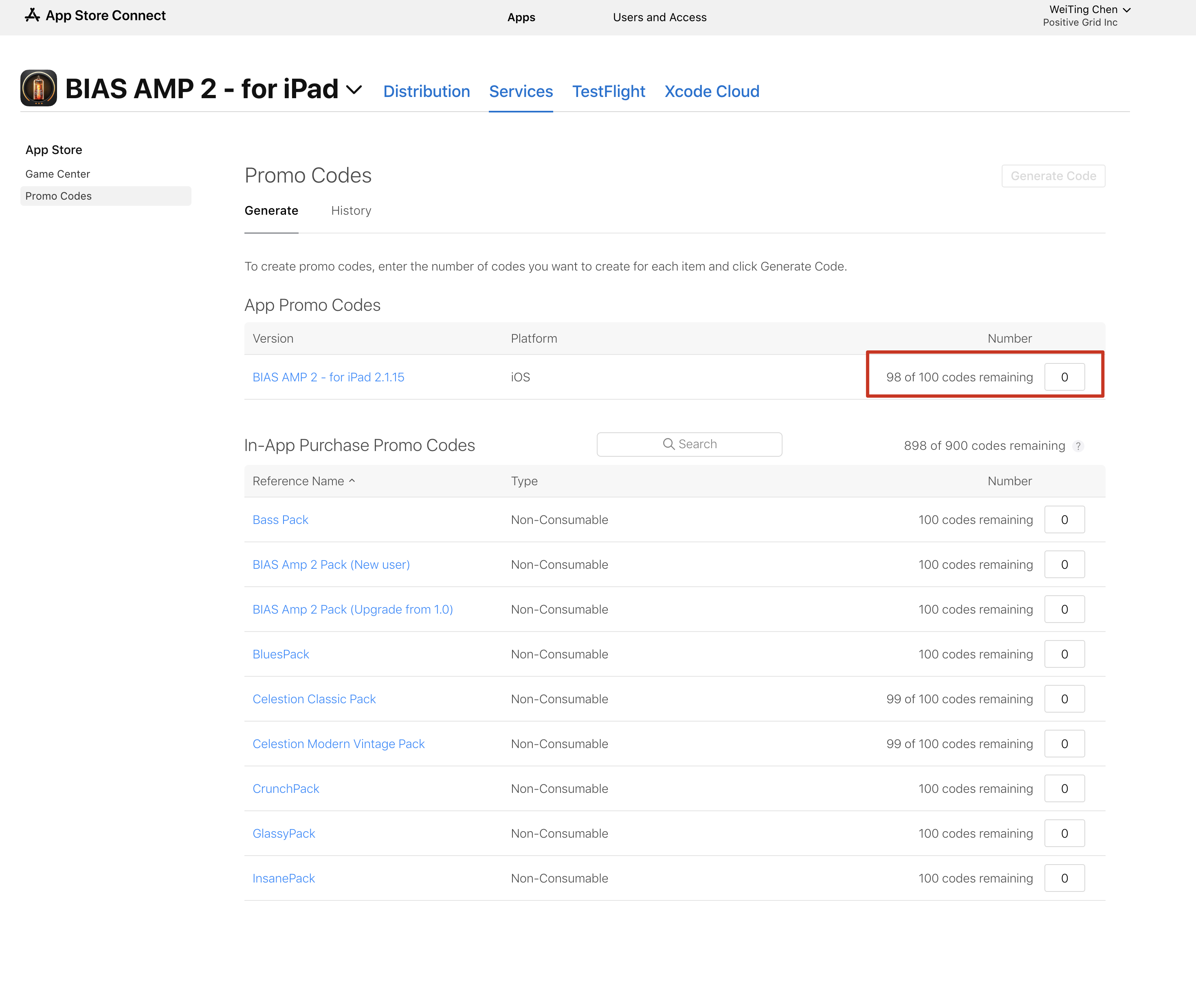Image resolution: width=1196 pixels, height=1008 pixels.
Task: Select Promo Codes in sidebar
Action: (x=106, y=196)
